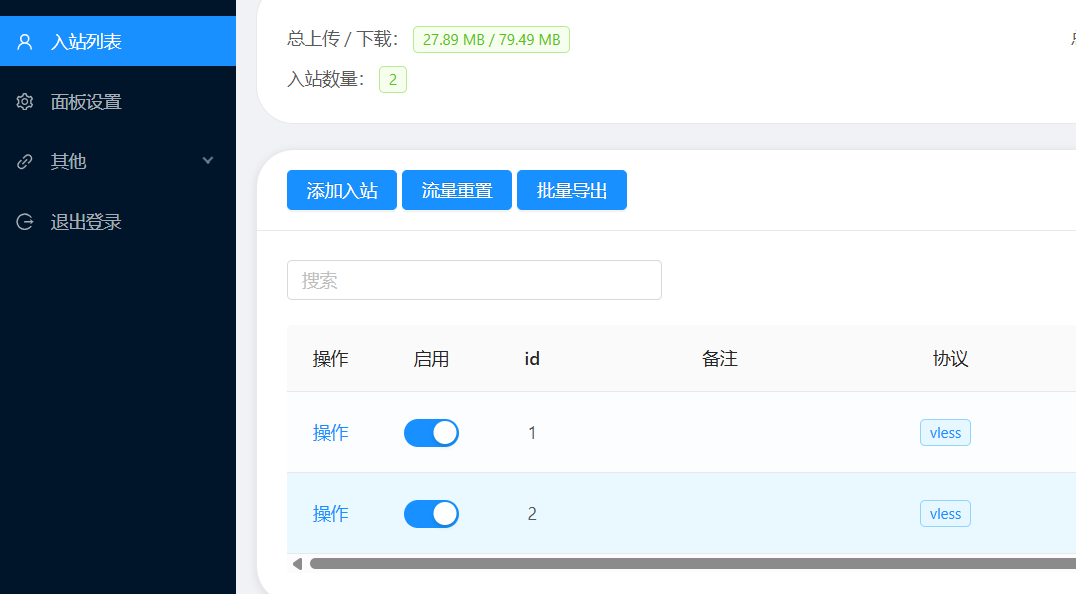Click the id column header
Image resolution: width=1076 pixels, height=594 pixels.
[x=532, y=359]
